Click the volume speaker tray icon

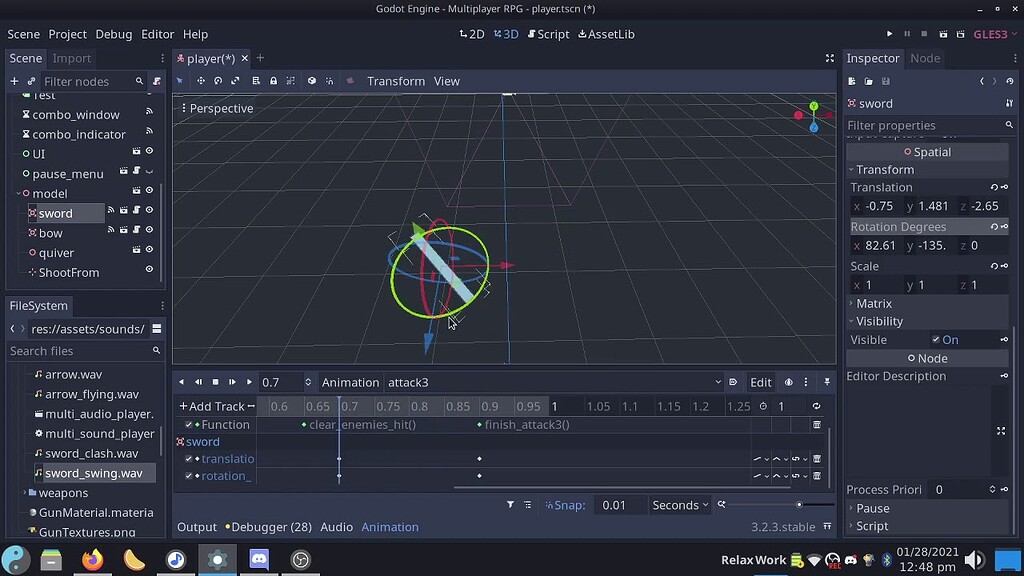pyautogui.click(x=974, y=560)
